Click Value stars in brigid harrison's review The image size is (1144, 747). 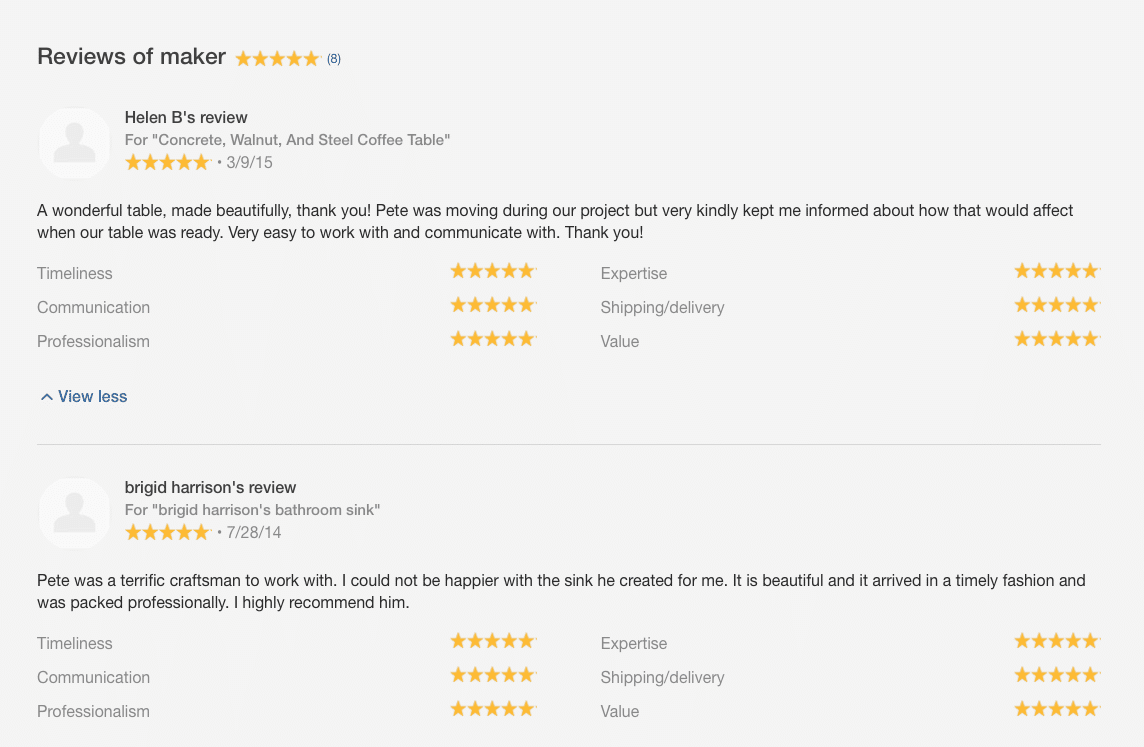click(1056, 709)
